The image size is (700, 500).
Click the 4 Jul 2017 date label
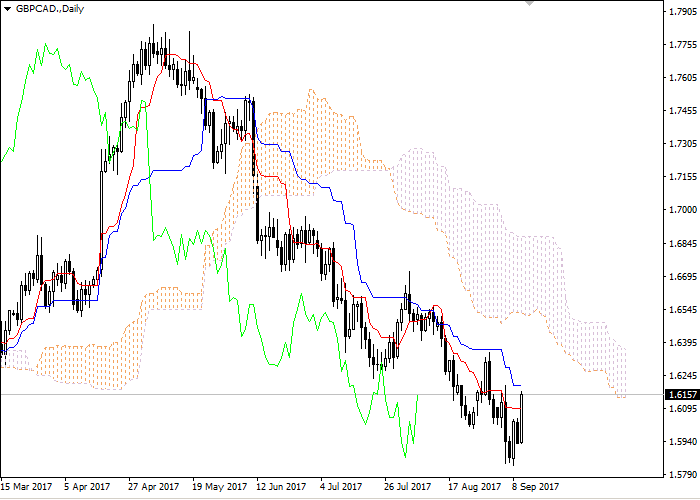342,487
